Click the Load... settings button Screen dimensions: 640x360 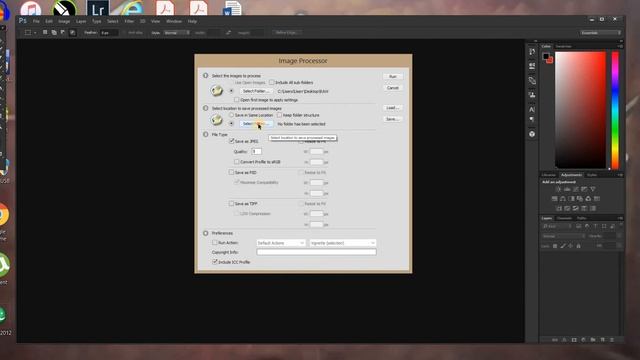(393, 108)
